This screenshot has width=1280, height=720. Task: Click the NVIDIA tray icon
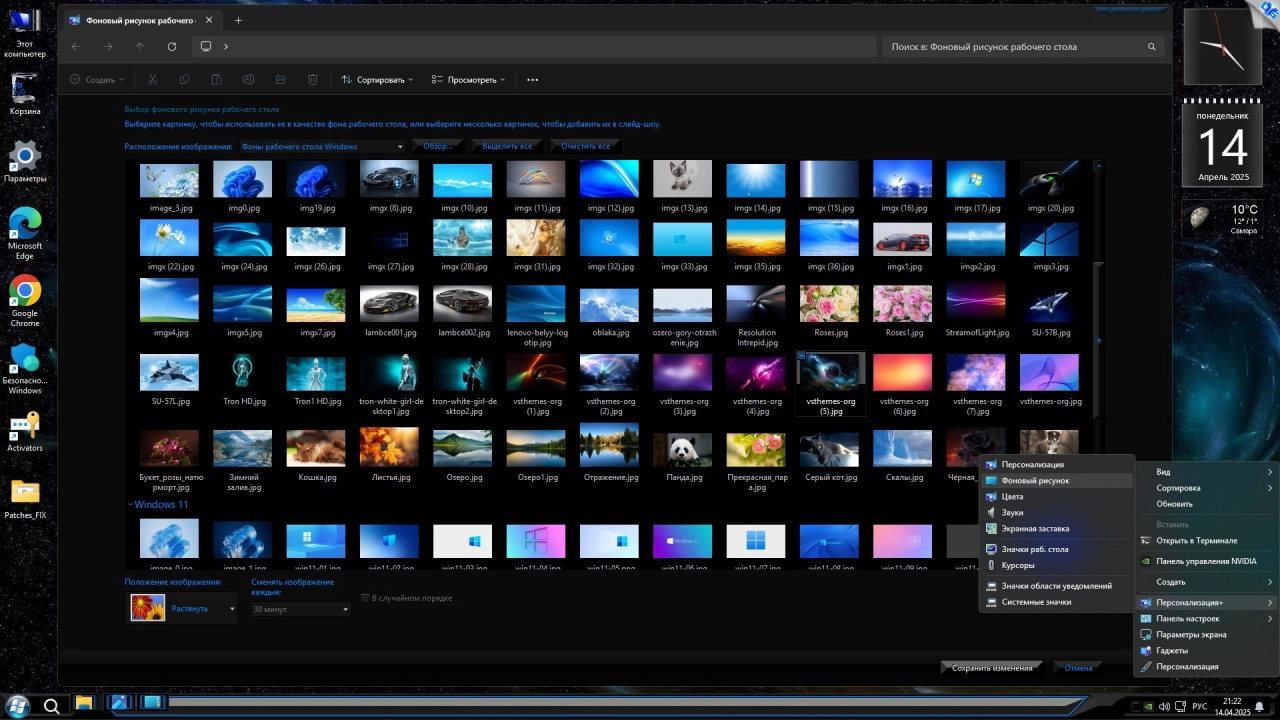pos(1149,706)
